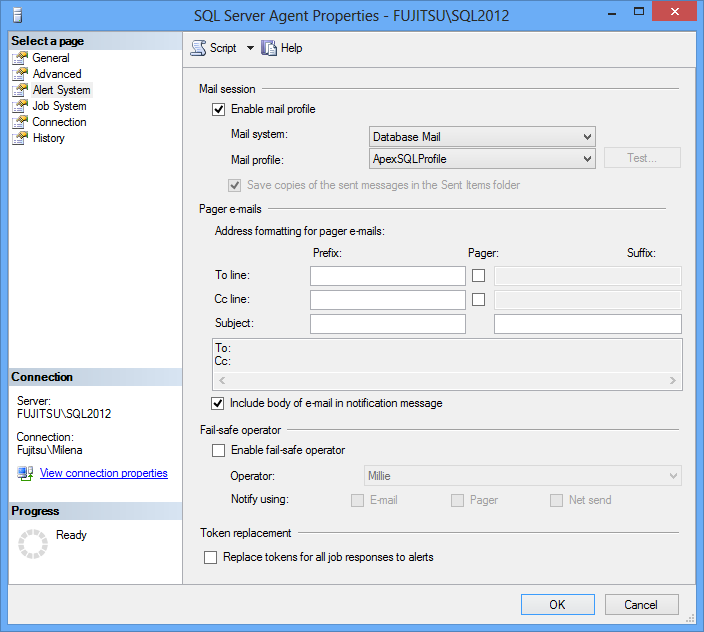Minimize the SQL Server Agent Properties window
This screenshot has width=704, height=632.
click(x=612, y=13)
